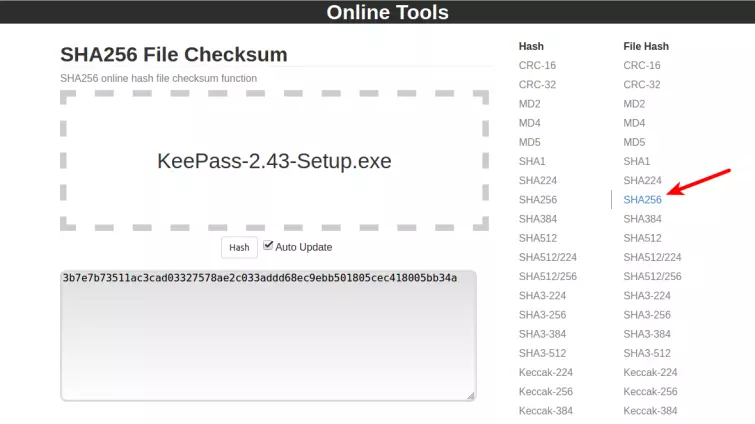Open MD5 in the Hash column
Image resolution: width=755 pixels, height=424 pixels.
tap(529, 142)
